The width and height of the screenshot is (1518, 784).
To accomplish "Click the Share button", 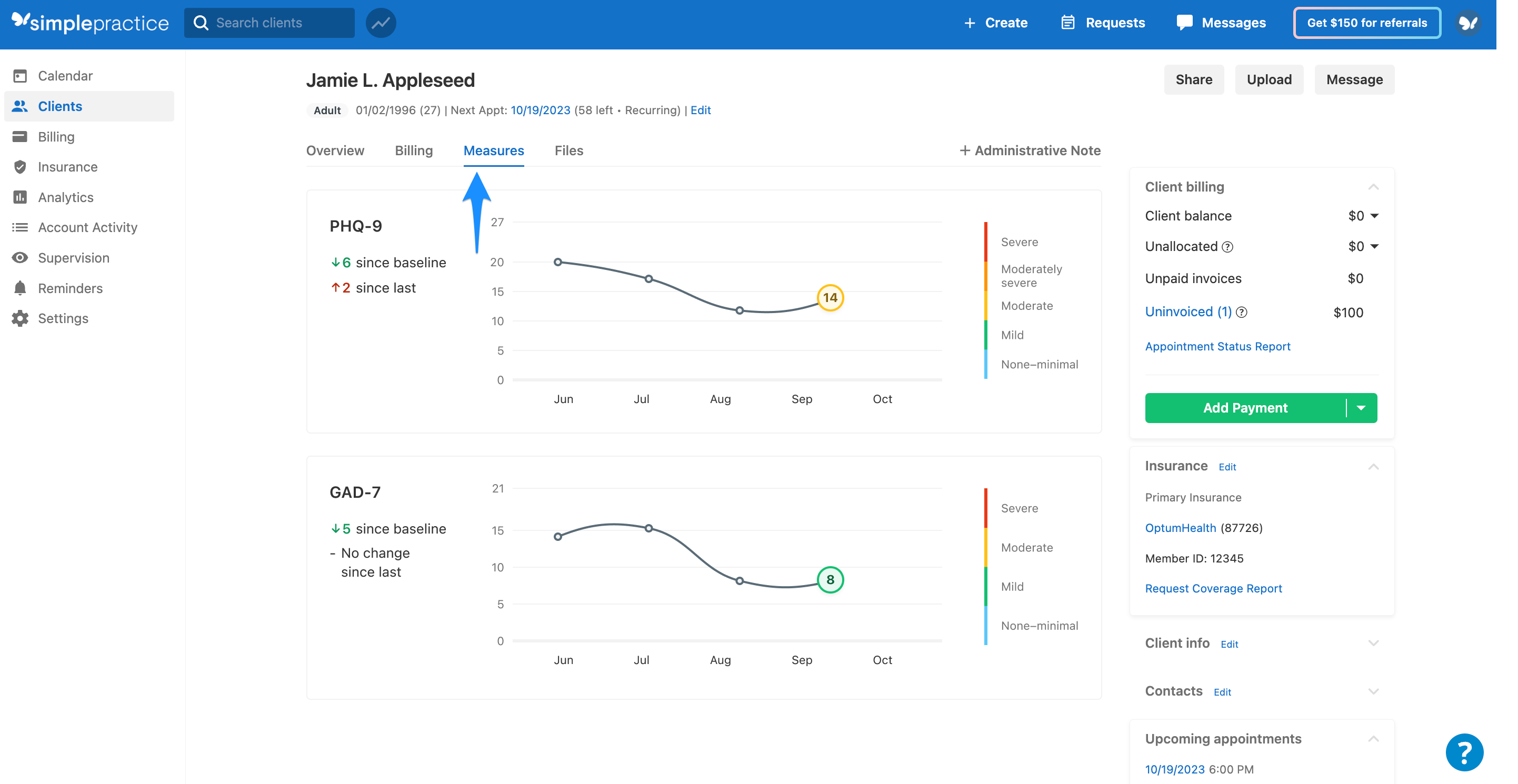I will 1194,79.
